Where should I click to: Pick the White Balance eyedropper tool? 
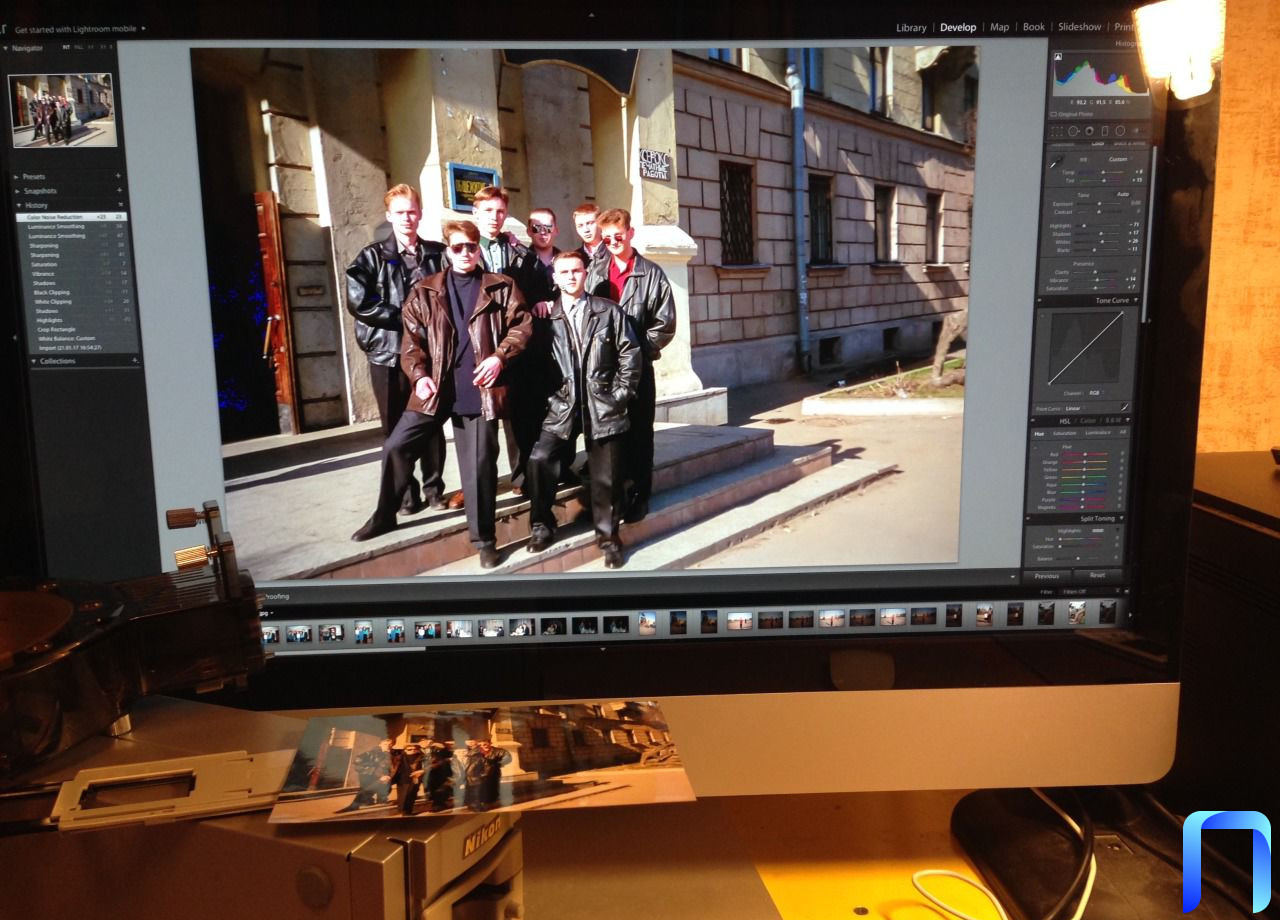(1056, 161)
